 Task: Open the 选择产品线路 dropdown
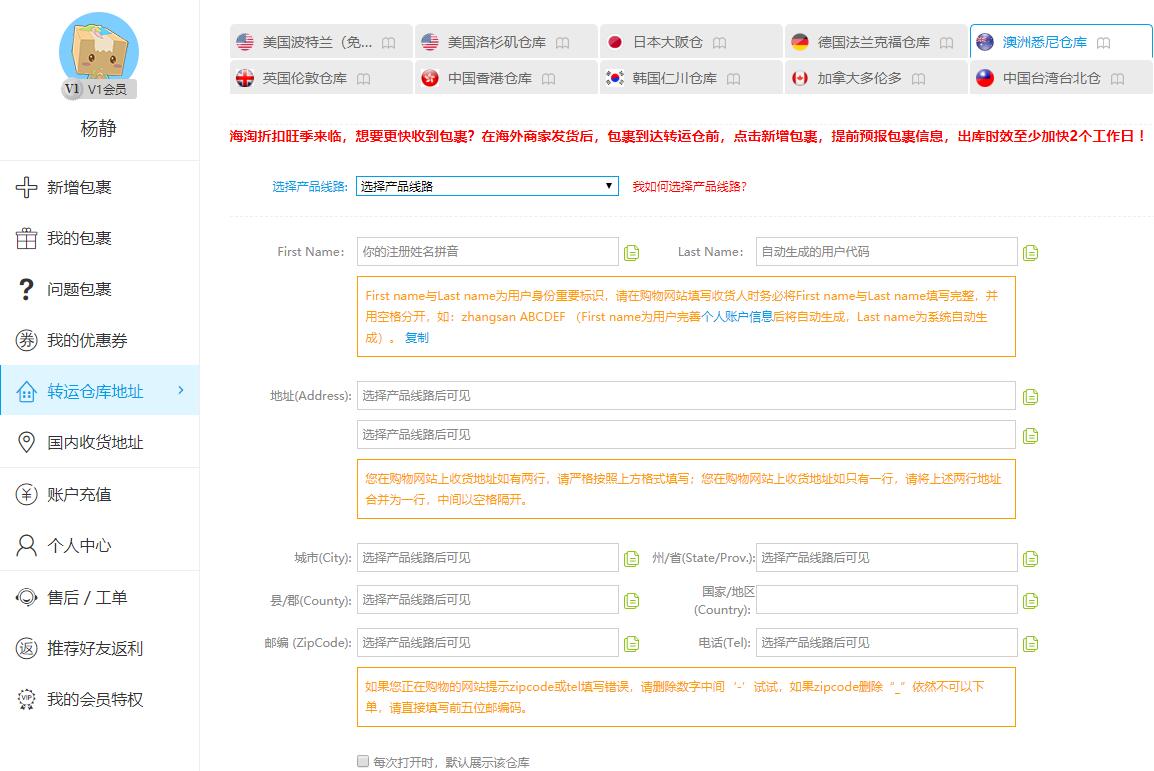[x=487, y=186]
